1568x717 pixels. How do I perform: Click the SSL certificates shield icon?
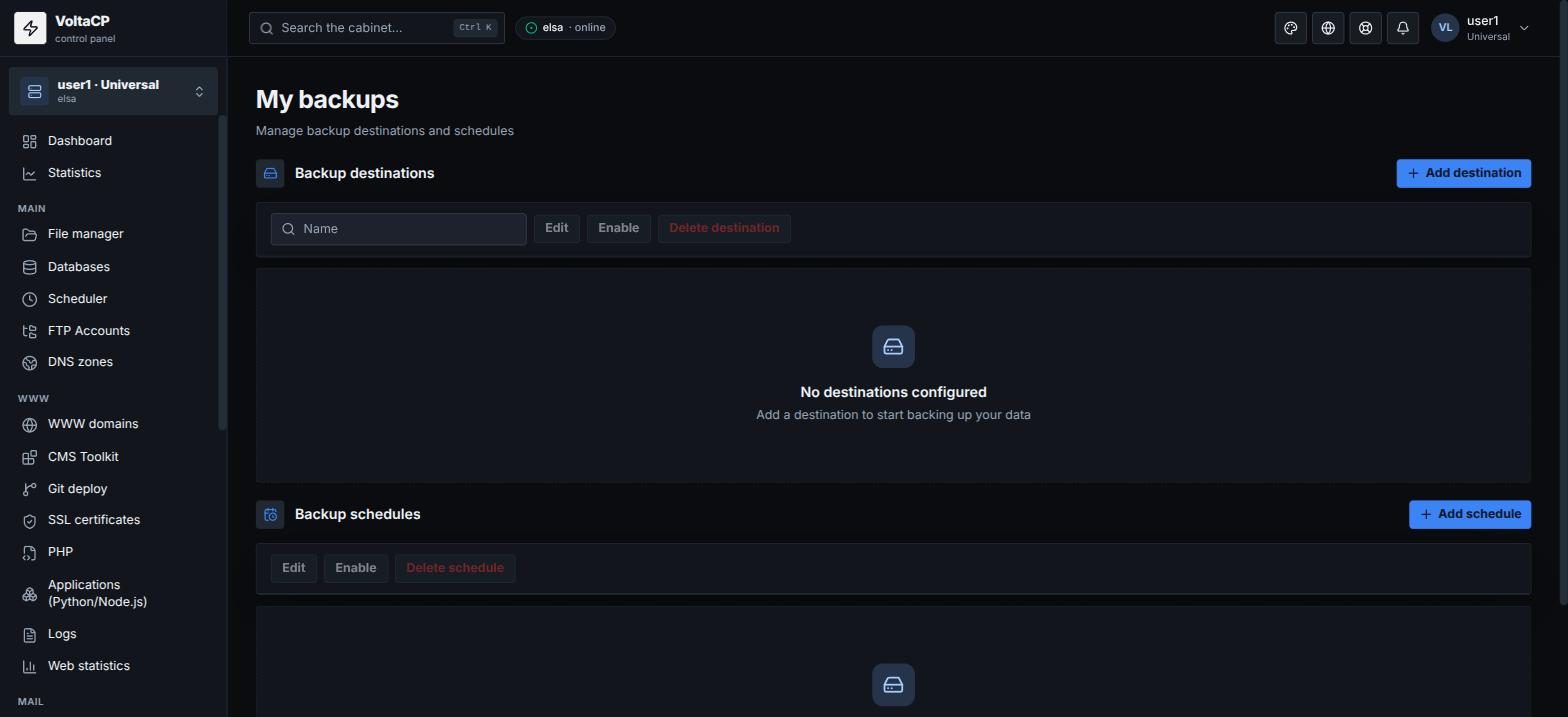coord(30,520)
